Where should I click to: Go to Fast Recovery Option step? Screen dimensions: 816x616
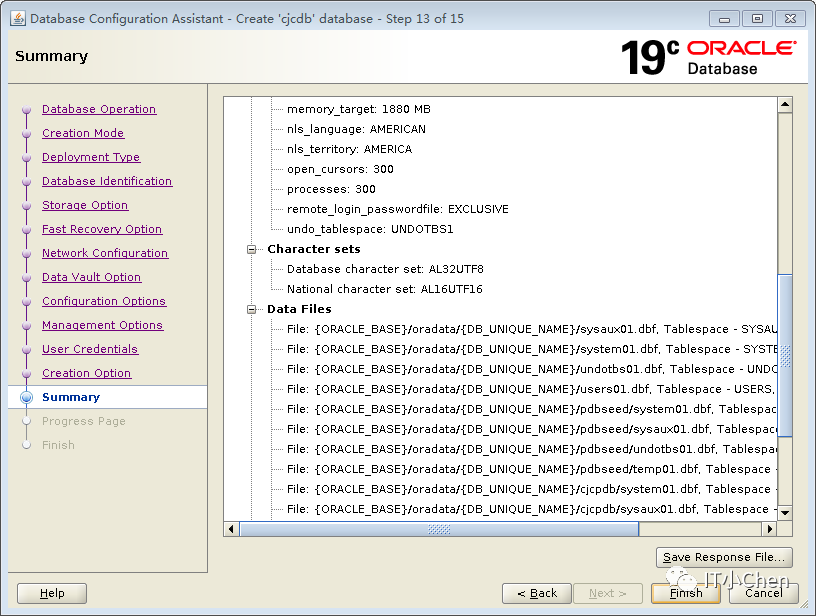coord(102,229)
